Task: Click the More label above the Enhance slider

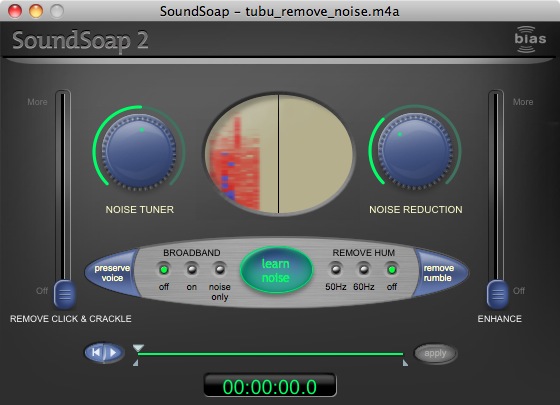Action: [x=523, y=102]
